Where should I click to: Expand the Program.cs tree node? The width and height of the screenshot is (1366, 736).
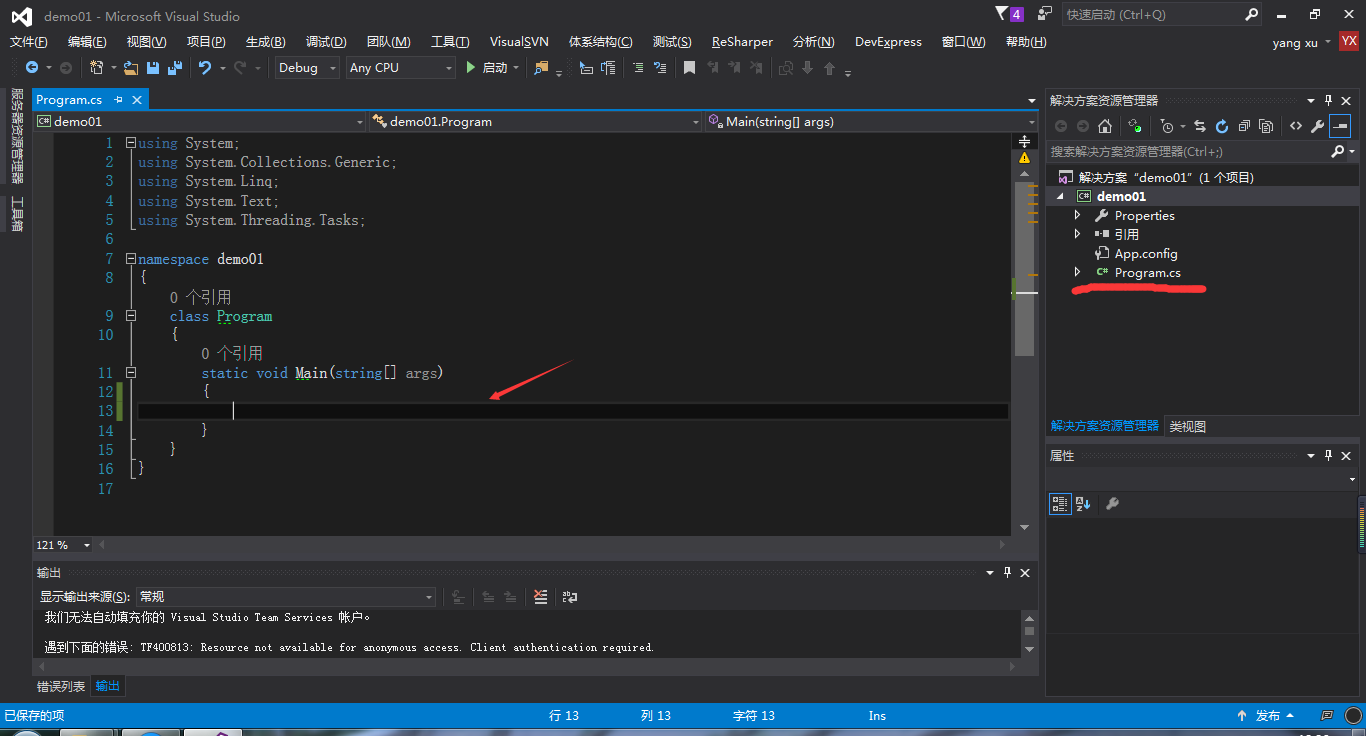click(x=1077, y=272)
